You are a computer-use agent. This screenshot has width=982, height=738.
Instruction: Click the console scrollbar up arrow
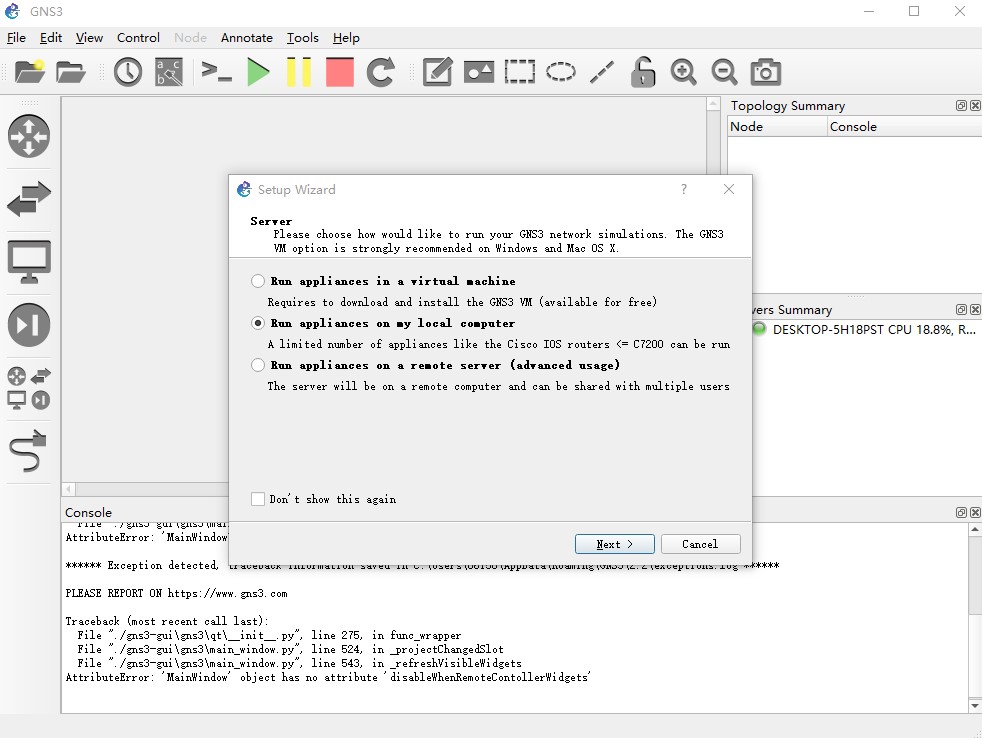(974, 530)
